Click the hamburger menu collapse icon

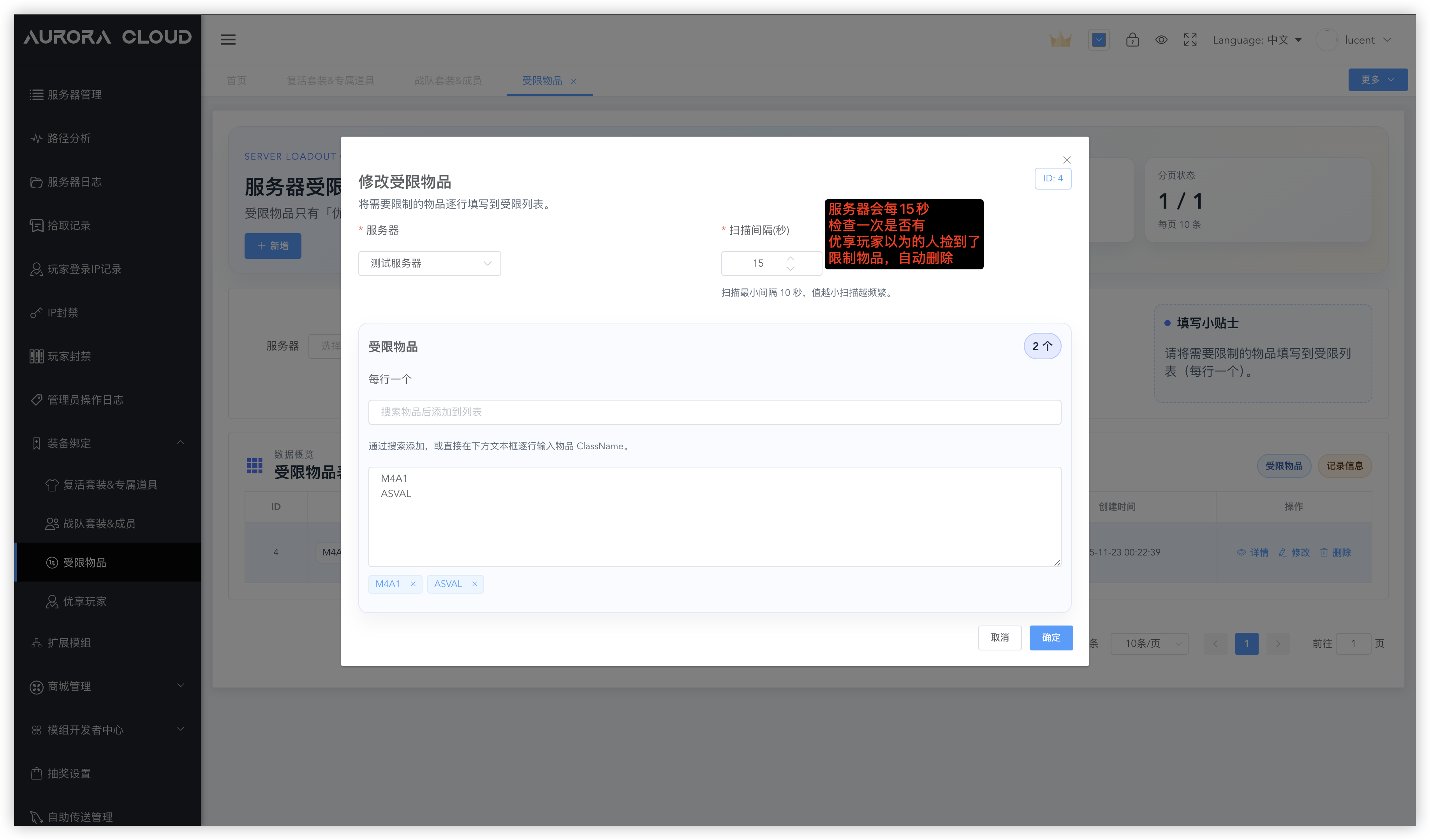tap(228, 40)
